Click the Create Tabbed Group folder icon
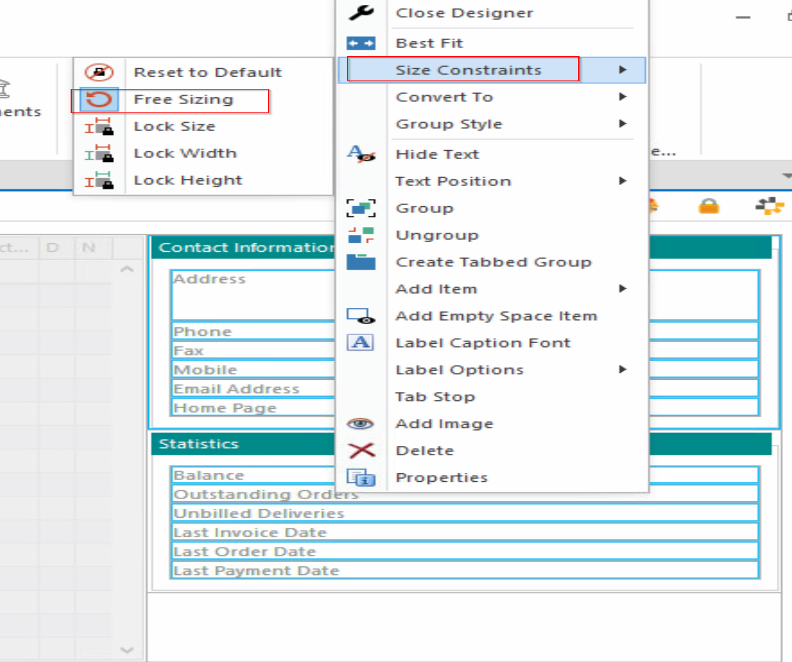The height and width of the screenshot is (662, 792). 360,262
